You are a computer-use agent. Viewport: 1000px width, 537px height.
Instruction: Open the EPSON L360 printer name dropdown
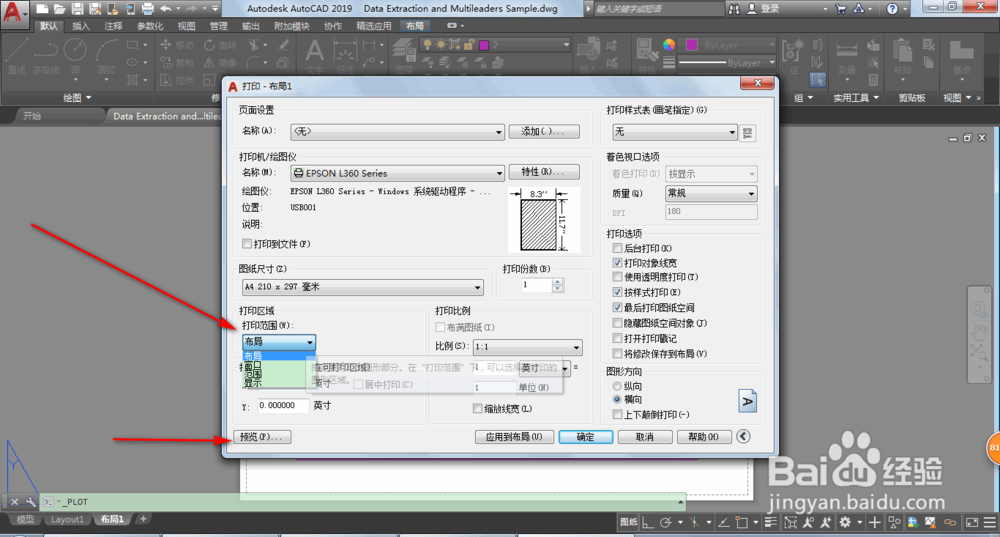[397, 173]
